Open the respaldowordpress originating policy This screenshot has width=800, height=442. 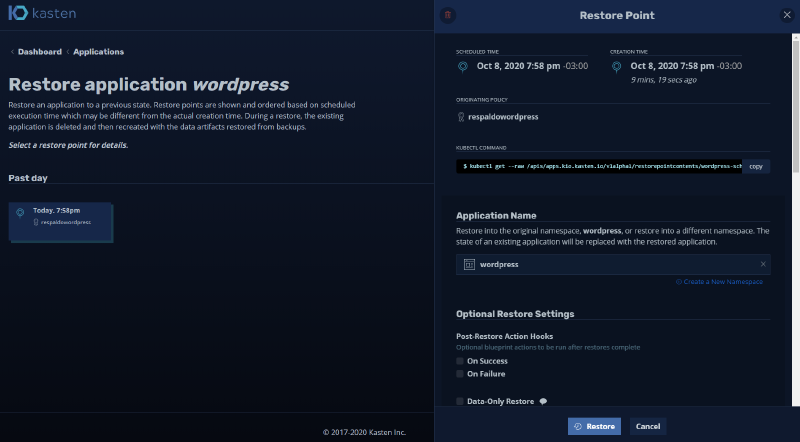(503, 117)
